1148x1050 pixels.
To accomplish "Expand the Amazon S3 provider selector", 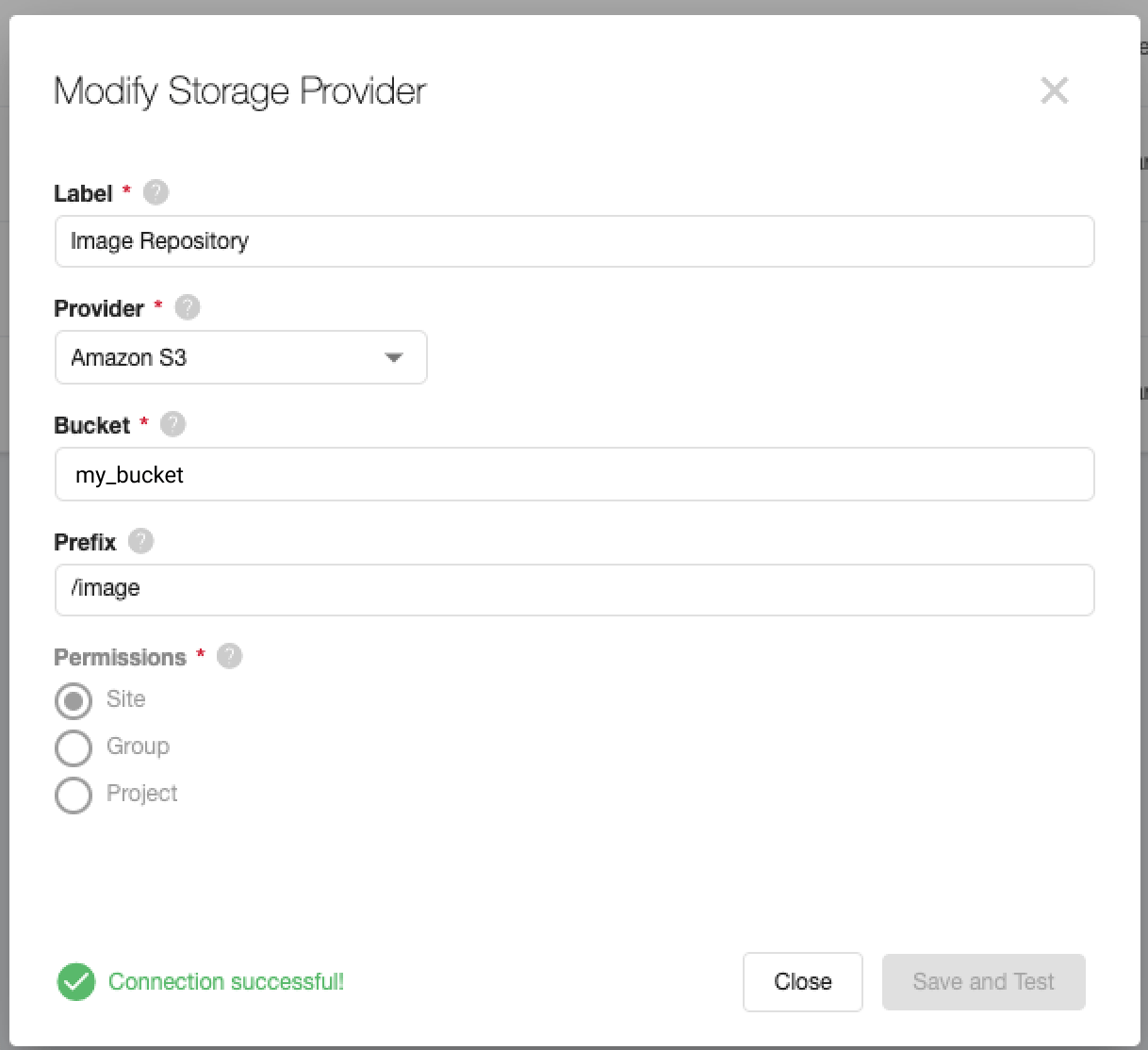I will [x=240, y=357].
